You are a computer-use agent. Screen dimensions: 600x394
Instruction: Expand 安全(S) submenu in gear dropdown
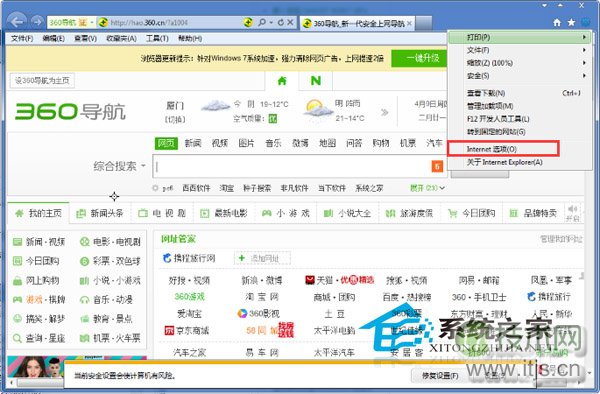point(520,76)
